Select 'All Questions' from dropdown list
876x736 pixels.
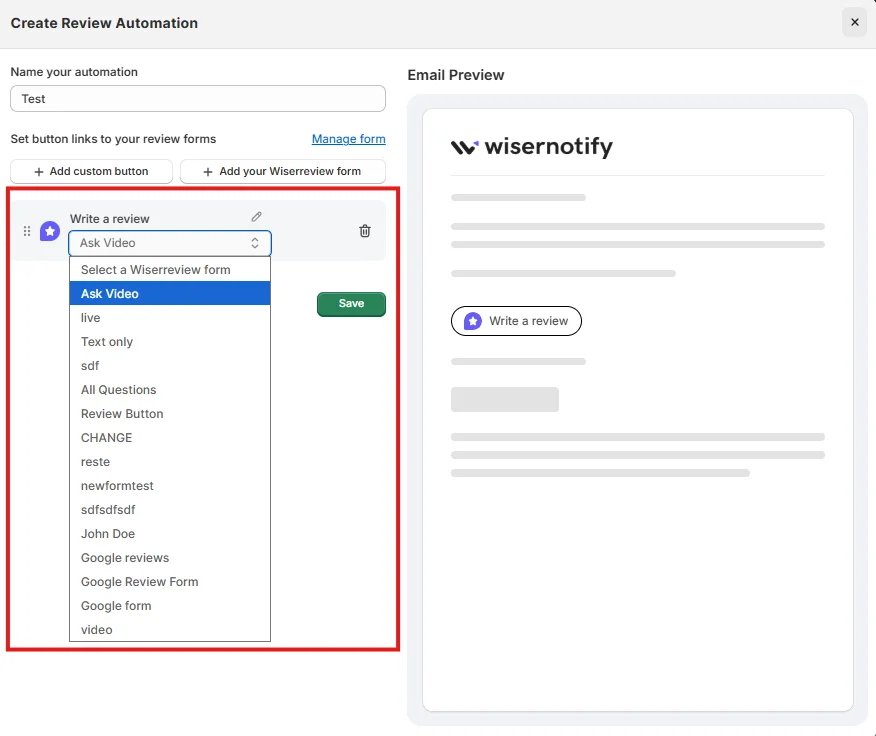119,390
